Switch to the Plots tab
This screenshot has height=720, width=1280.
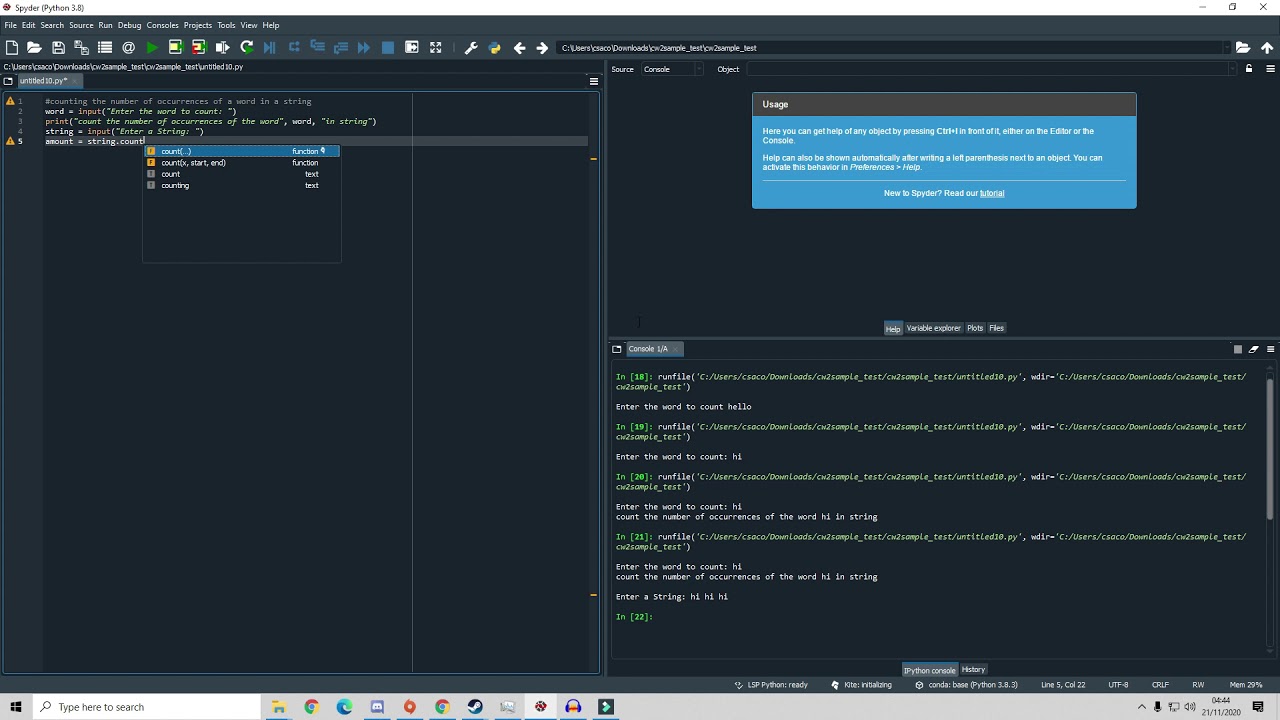(x=975, y=328)
